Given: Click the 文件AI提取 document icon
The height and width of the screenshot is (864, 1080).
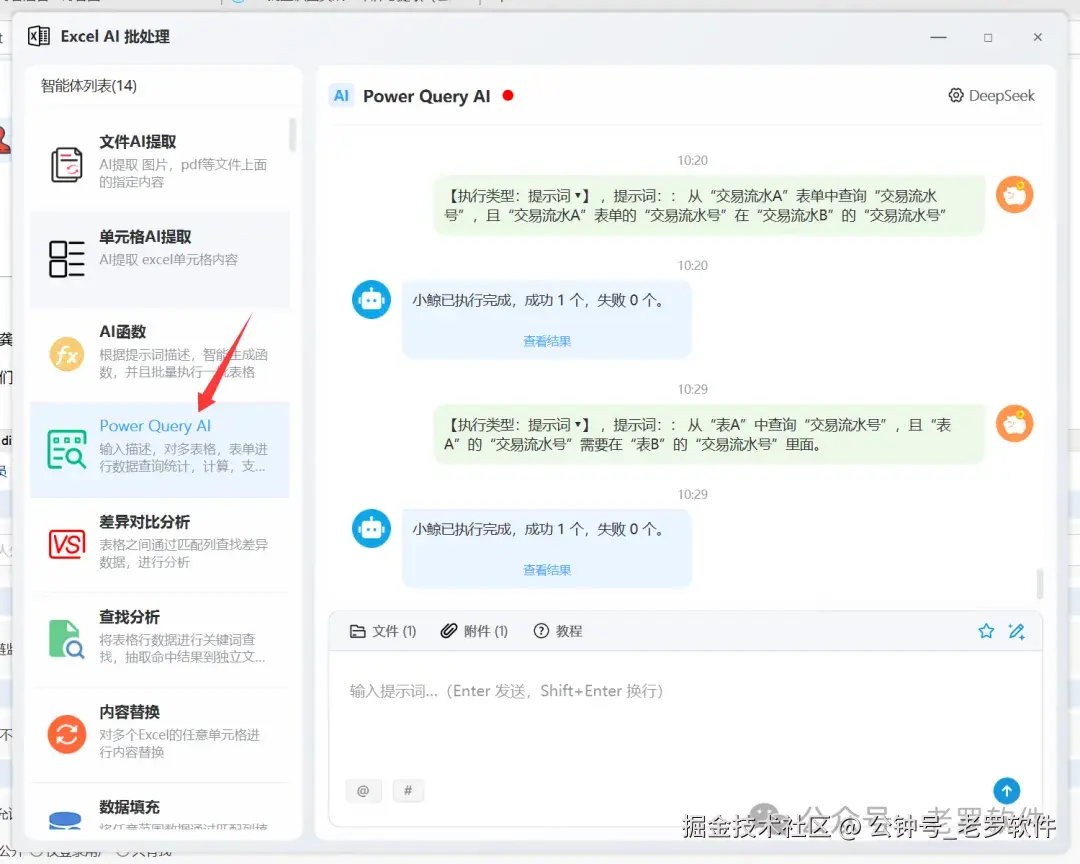Looking at the screenshot, I should click(x=67, y=165).
